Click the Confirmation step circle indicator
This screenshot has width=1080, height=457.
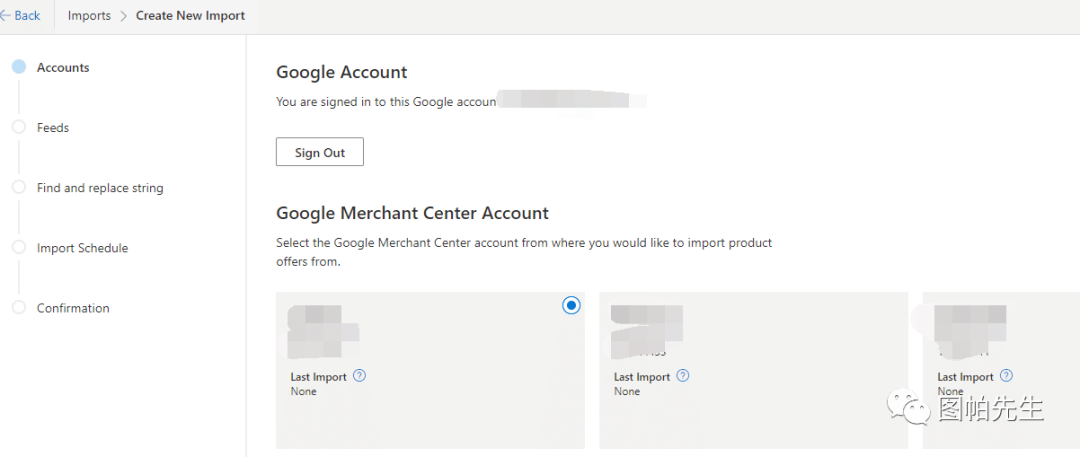click(18, 307)
